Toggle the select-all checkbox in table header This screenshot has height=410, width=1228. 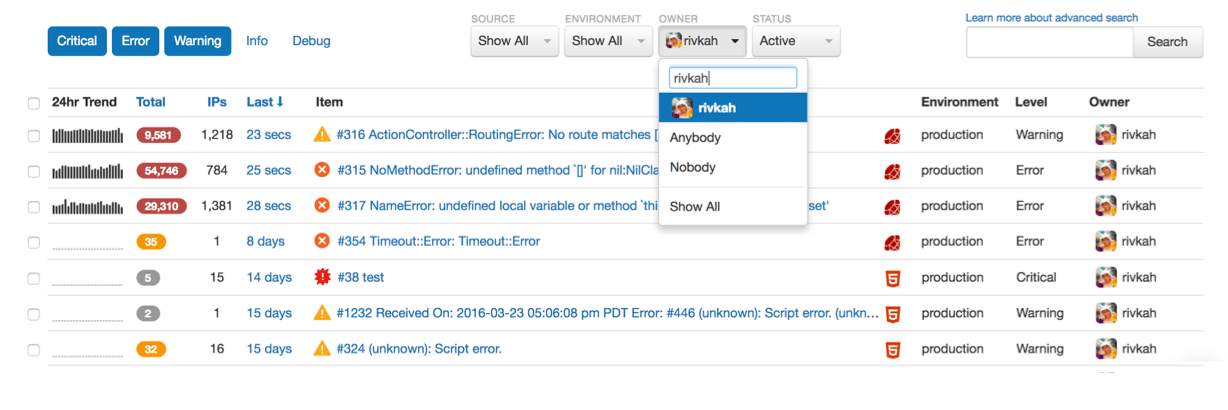pyautogui.click(x=34, y=103)
